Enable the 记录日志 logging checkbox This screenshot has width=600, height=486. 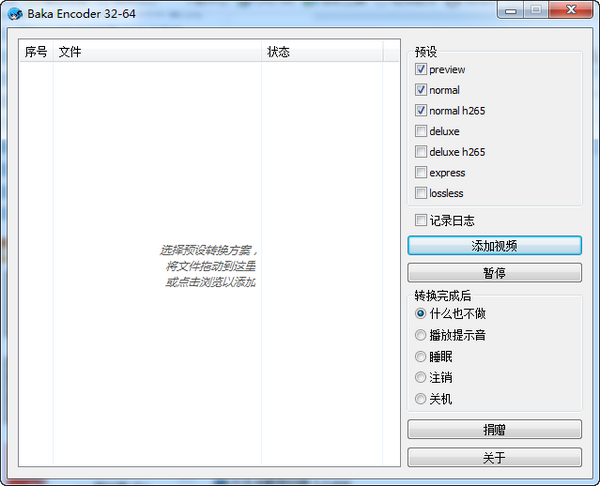pos(421,221)
